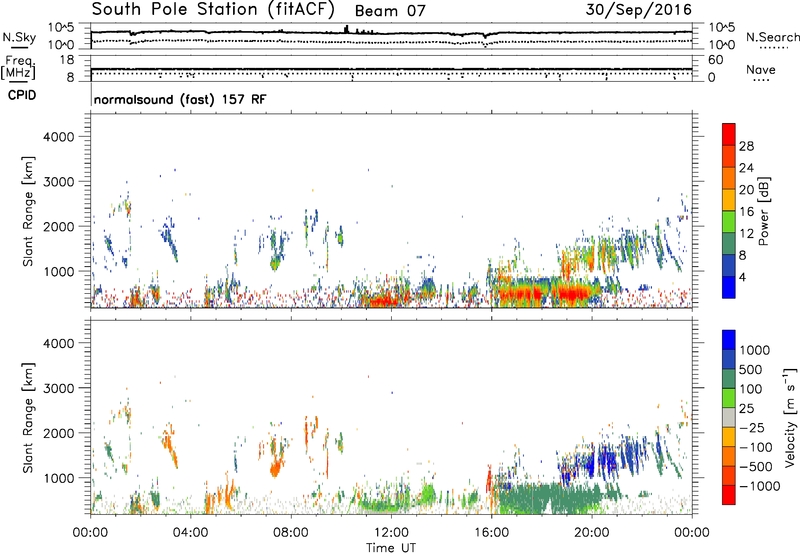Click the 'Nave' legend label
The height and width of the screenshot is (554, 800).
coord(760,70)
